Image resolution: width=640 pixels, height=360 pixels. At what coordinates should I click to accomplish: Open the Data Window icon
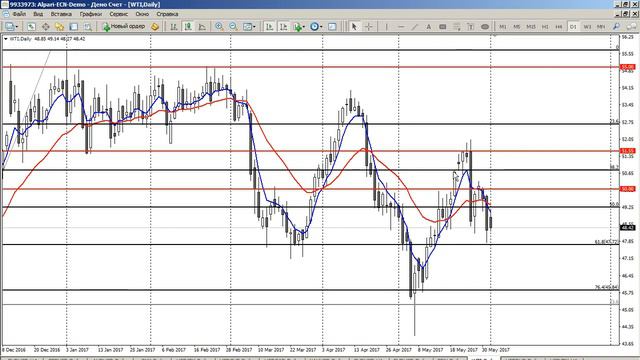[x=45, y=27]
